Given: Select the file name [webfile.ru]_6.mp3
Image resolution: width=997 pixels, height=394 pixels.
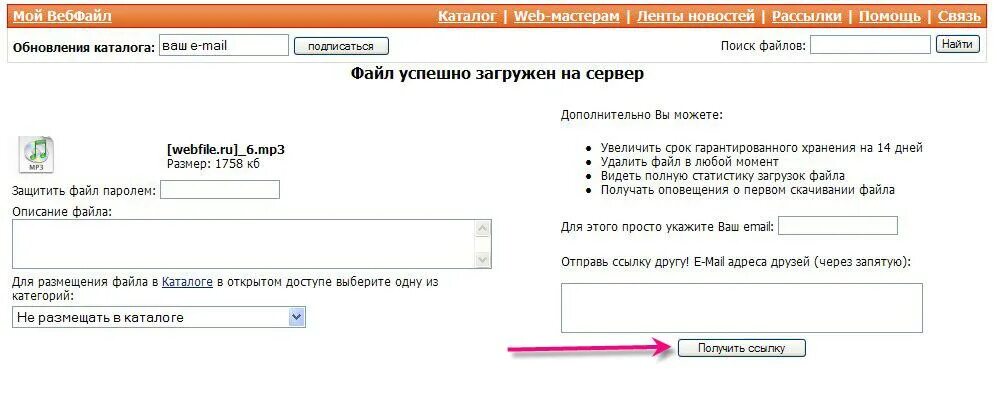Looking at the screenshot, I should point(226,151).
